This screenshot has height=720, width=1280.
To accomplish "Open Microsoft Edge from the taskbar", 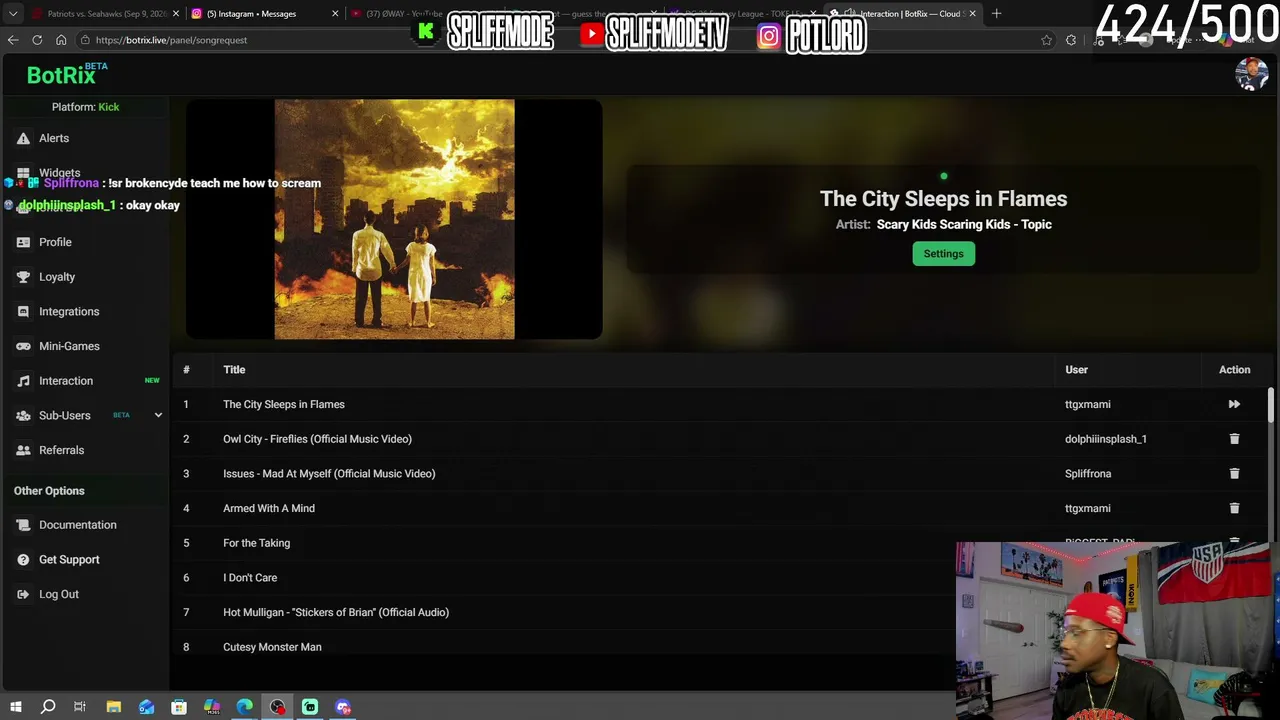I will click(245, 707).
